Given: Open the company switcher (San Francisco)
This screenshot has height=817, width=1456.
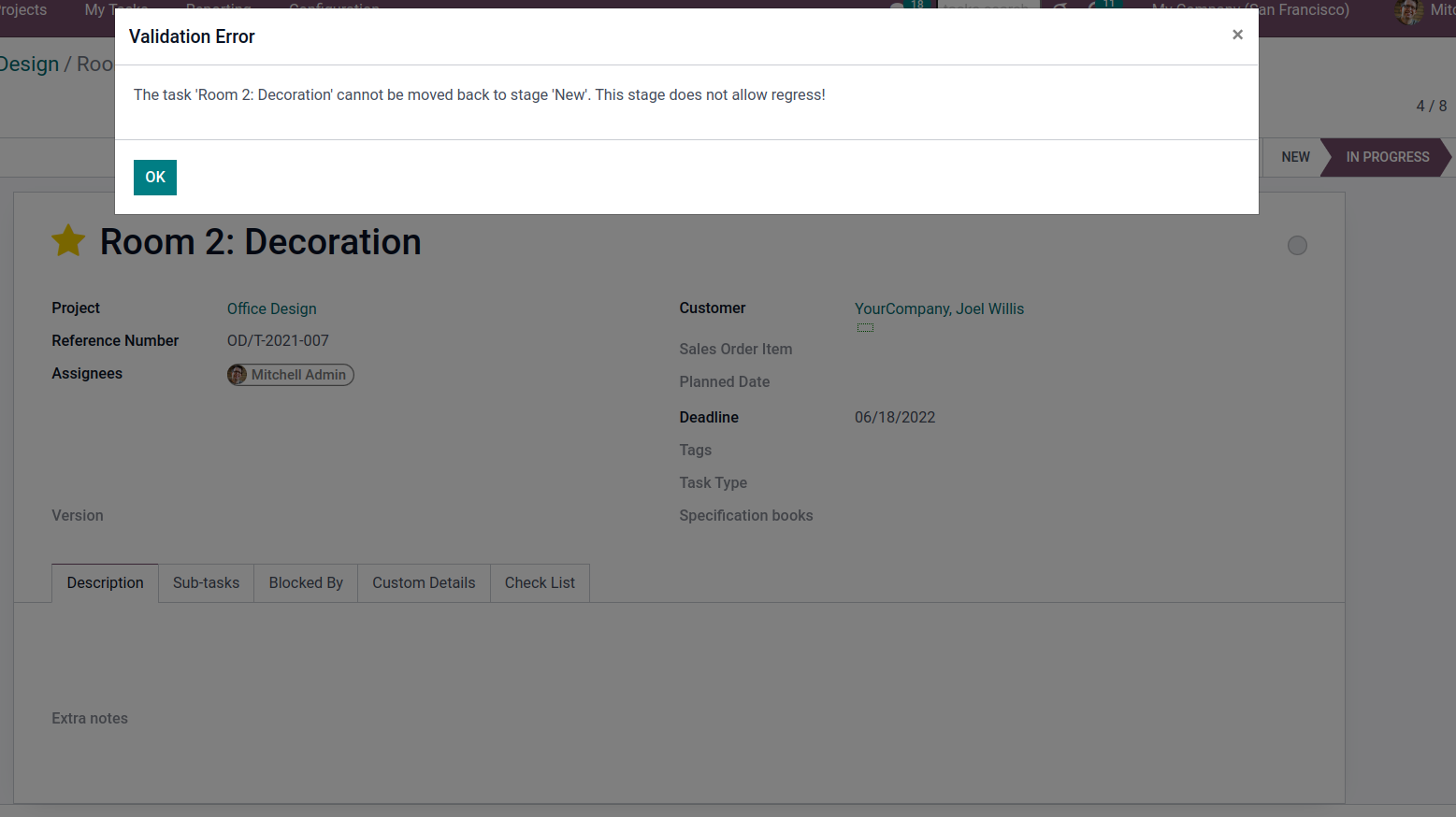Looking at the screenshot, I should point(1250,10).
